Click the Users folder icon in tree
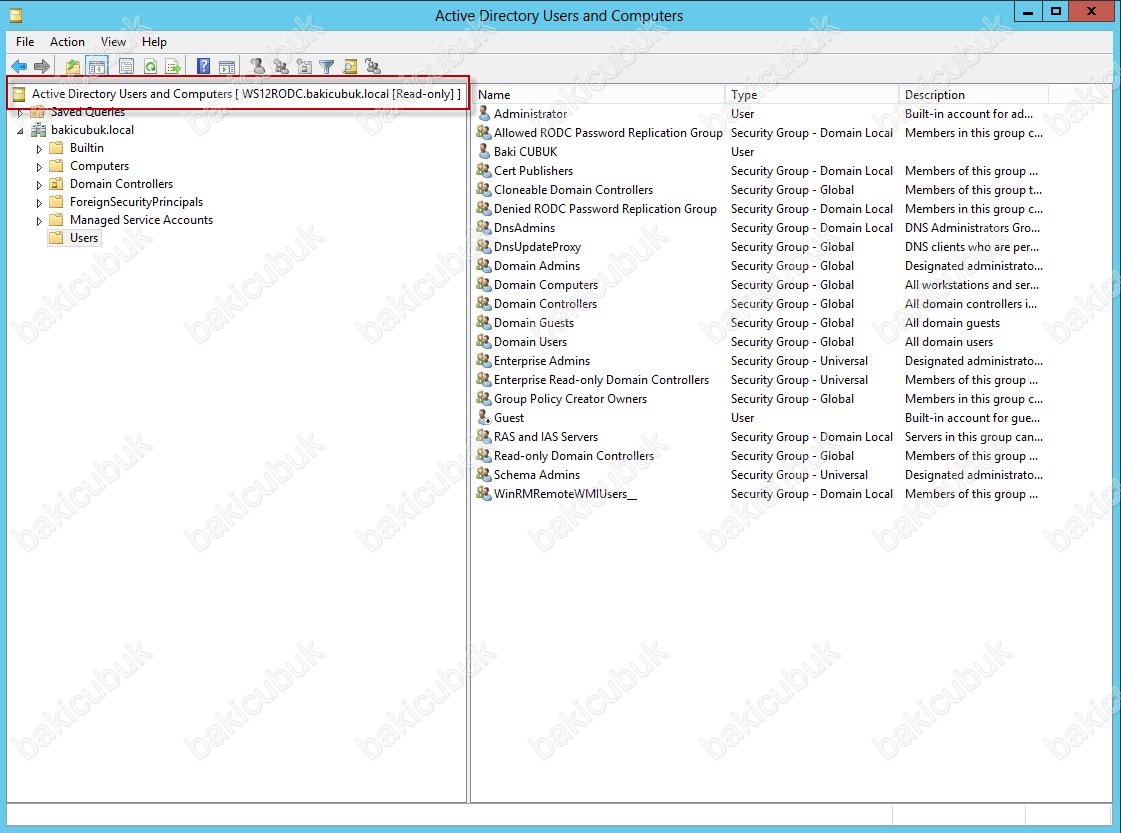Screen dimensions: 1121x833 pos(56,237)
